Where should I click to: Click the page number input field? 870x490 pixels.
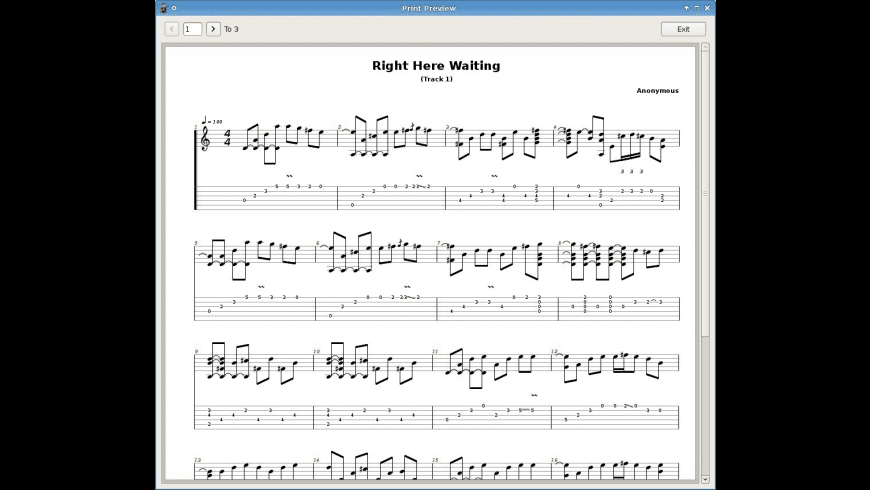coord(193,29)
